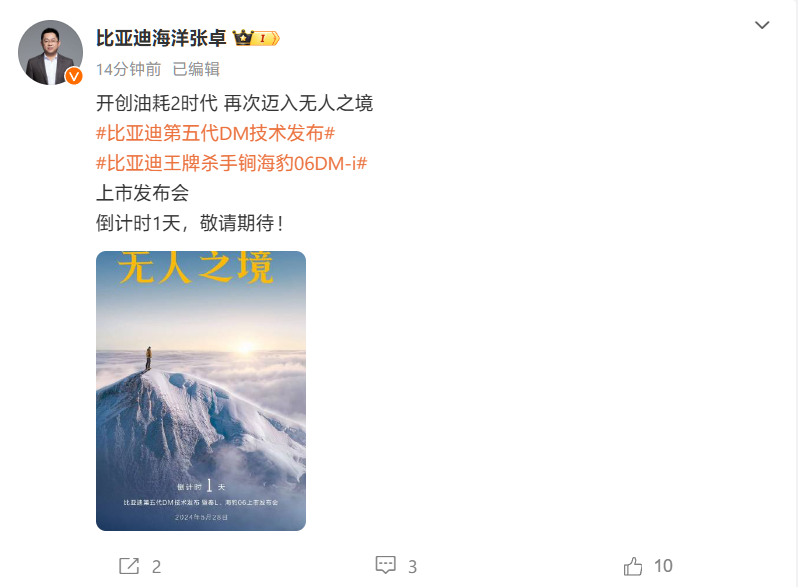Screen dimensions: 798x587
Task: Click the 倒计时1天,敬请期待 text line
Action: [190, 223]
